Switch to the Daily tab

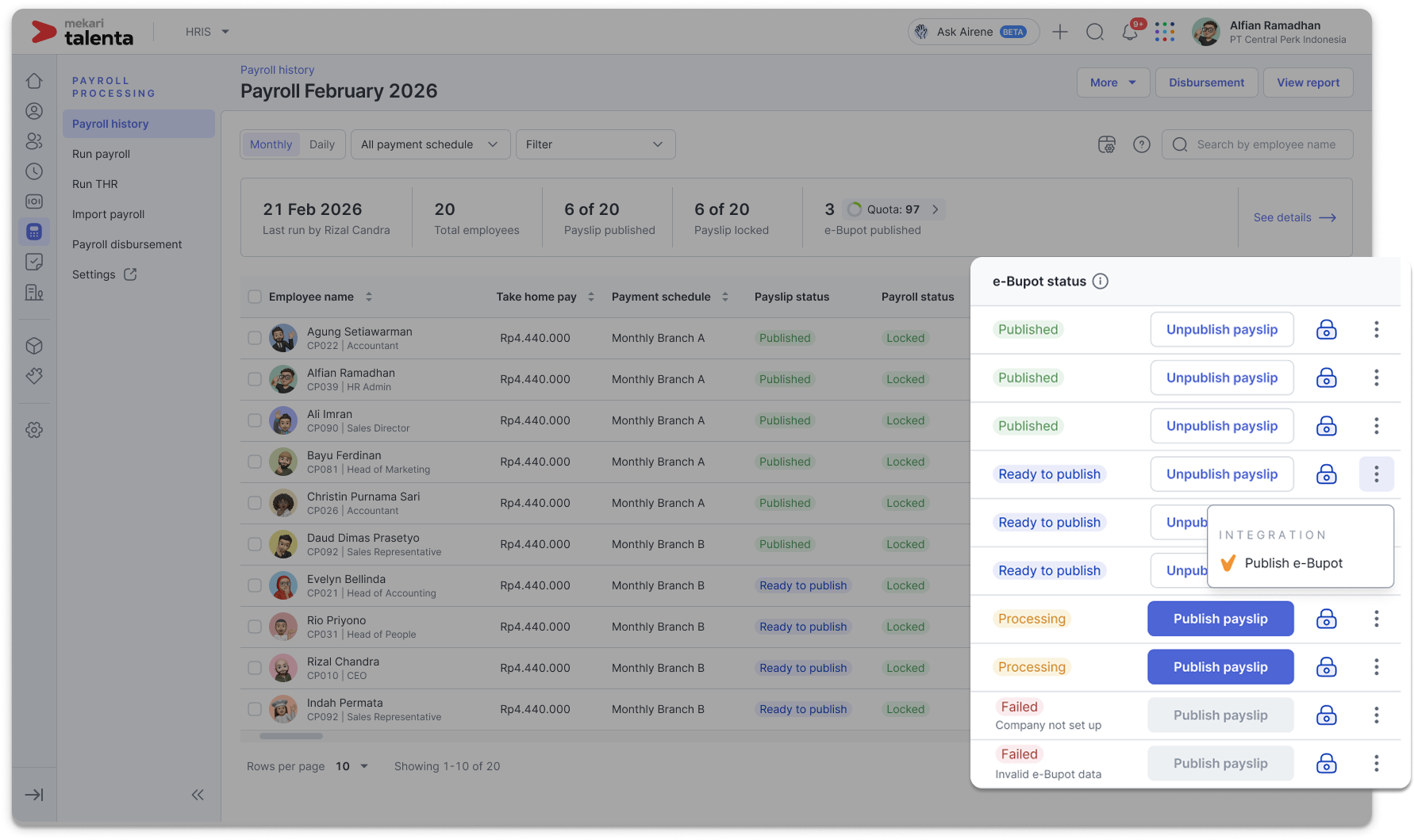click(x=322, y=144)
